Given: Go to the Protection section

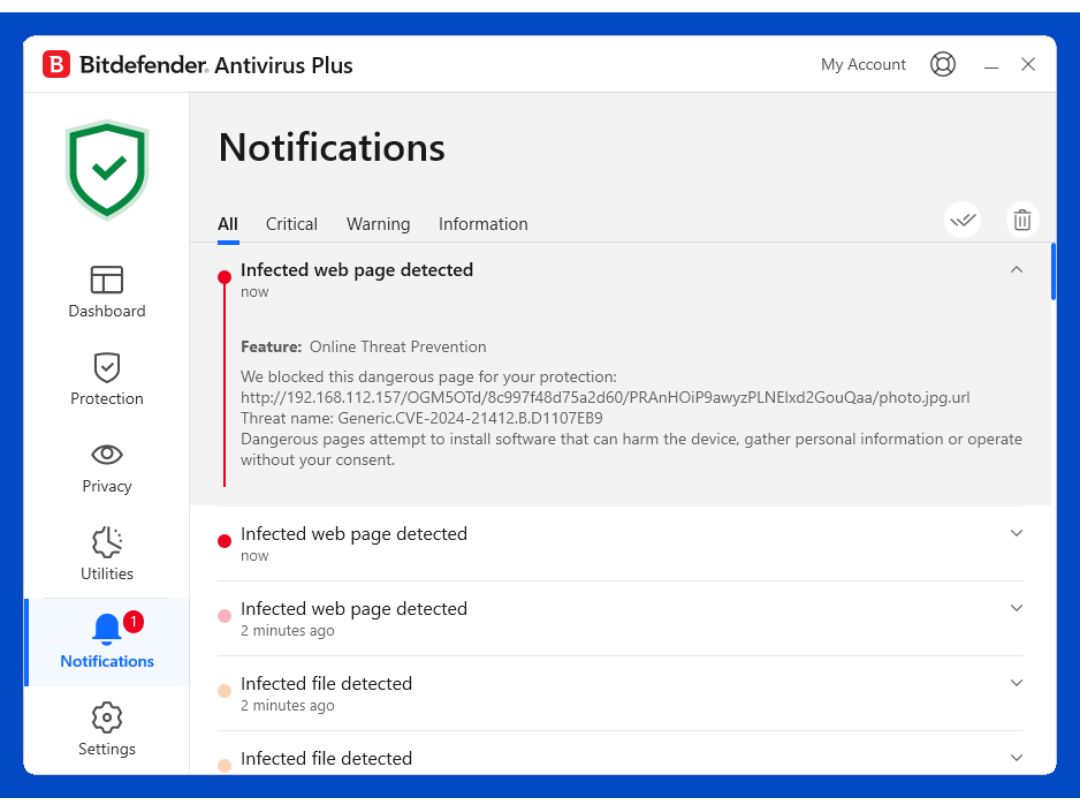Looking at the screenshot, I should pyautogui.click(x=107, y=380).
